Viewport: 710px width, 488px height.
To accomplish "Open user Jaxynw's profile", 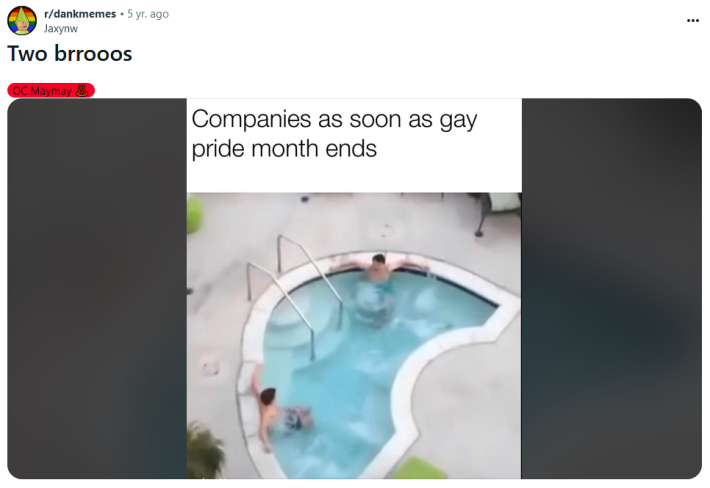I will point(61,29).
